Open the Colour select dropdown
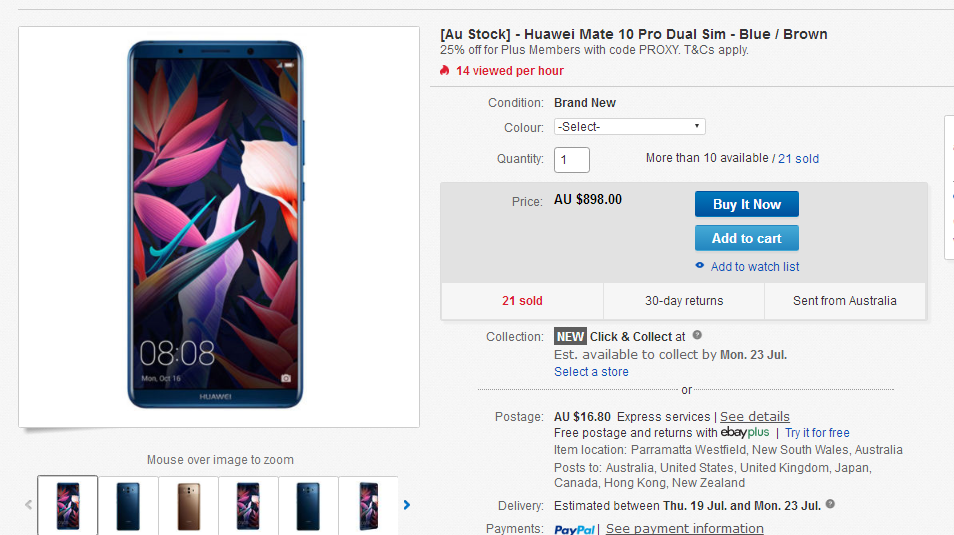Screen dimensions: 954x535 [630, 127]
